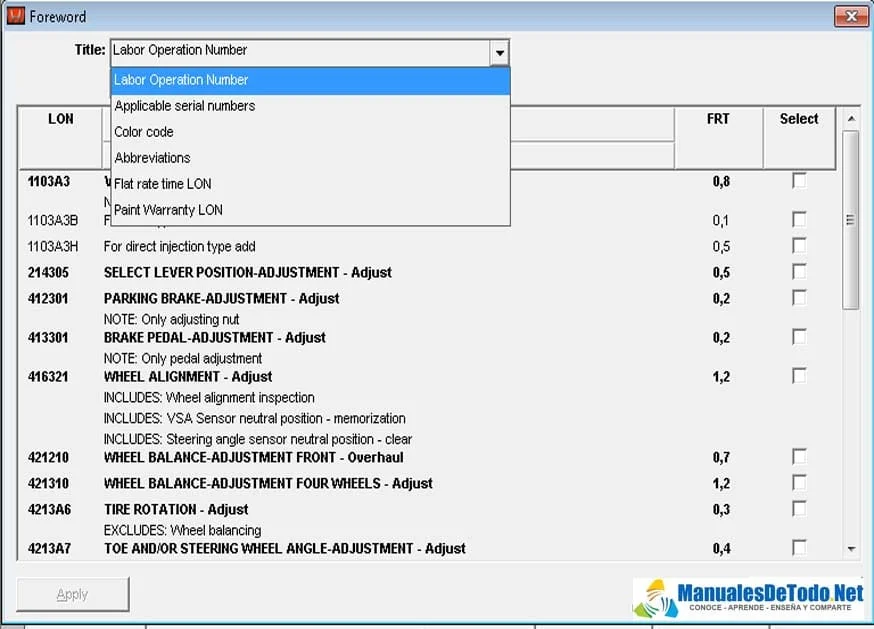
Task: Click FRT value 0,4 for 4213A7
Action: coord(721,549)
